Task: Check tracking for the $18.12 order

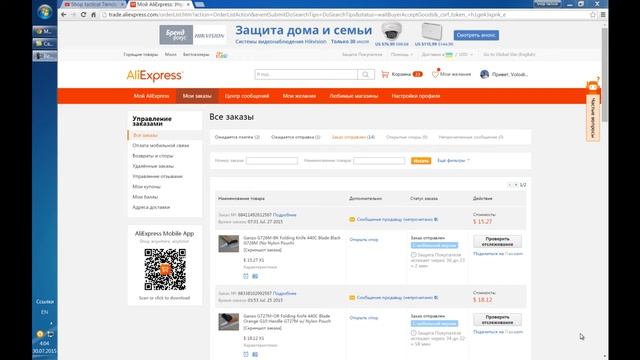Action: (x=497, y=320)
